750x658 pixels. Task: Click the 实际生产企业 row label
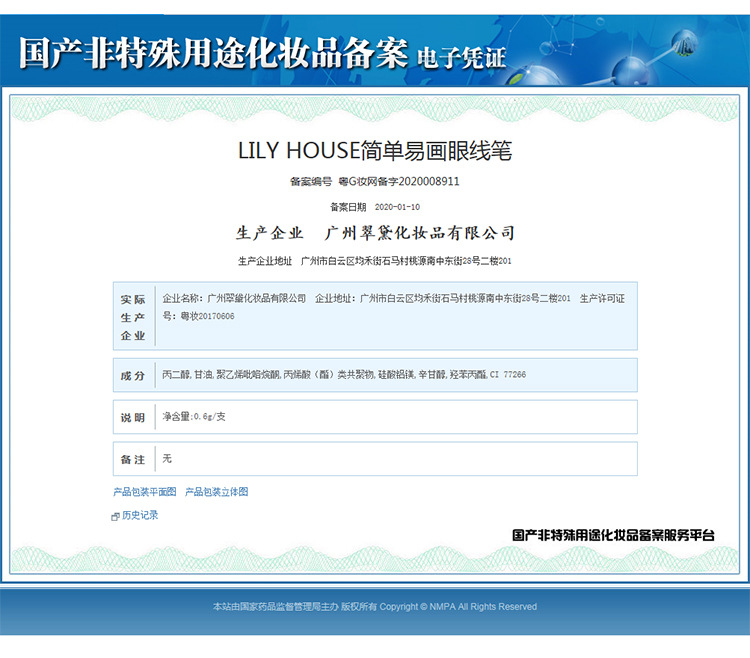[133, 318]
